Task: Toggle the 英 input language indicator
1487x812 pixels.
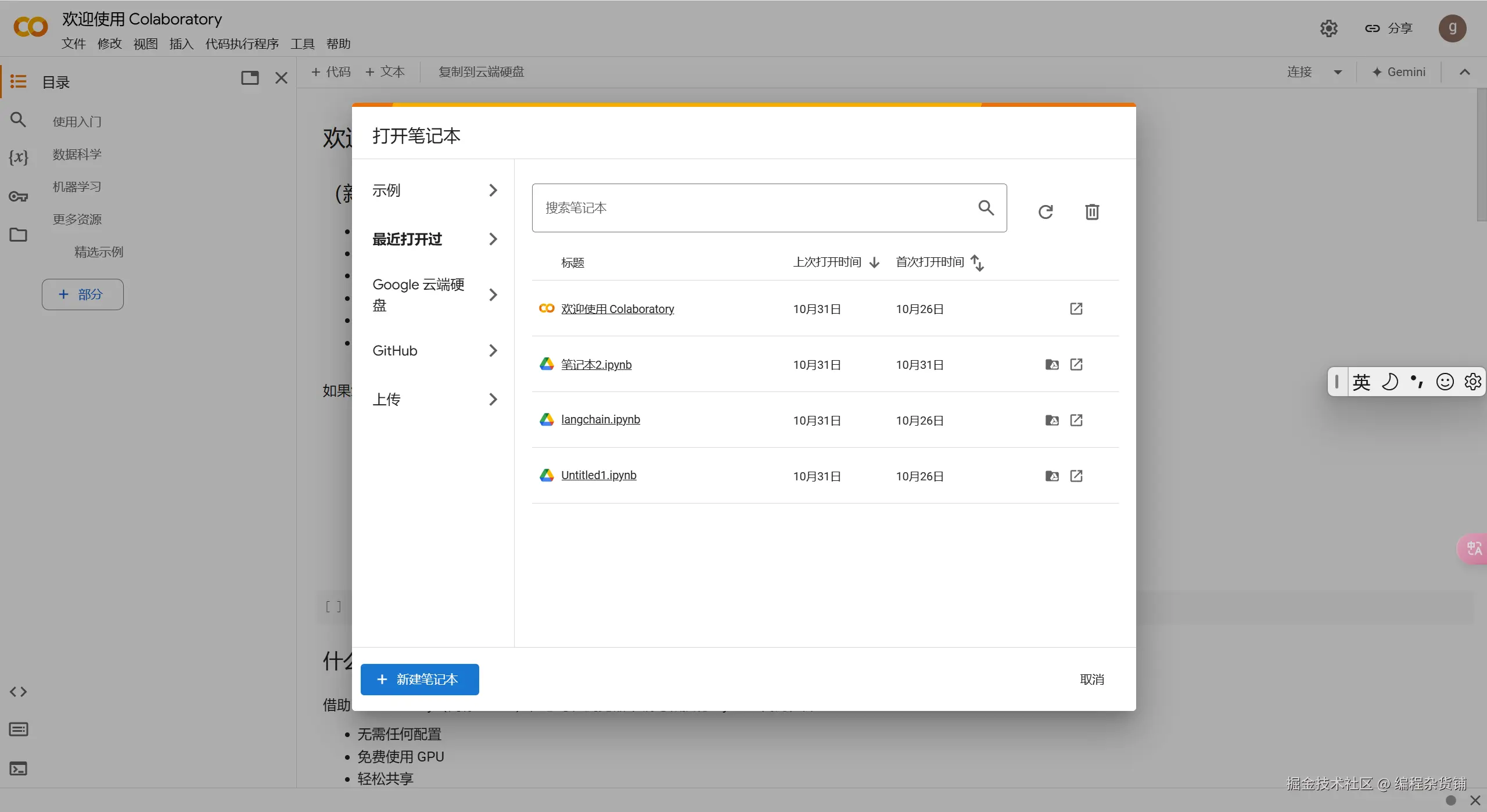Action: (1361, 382)
